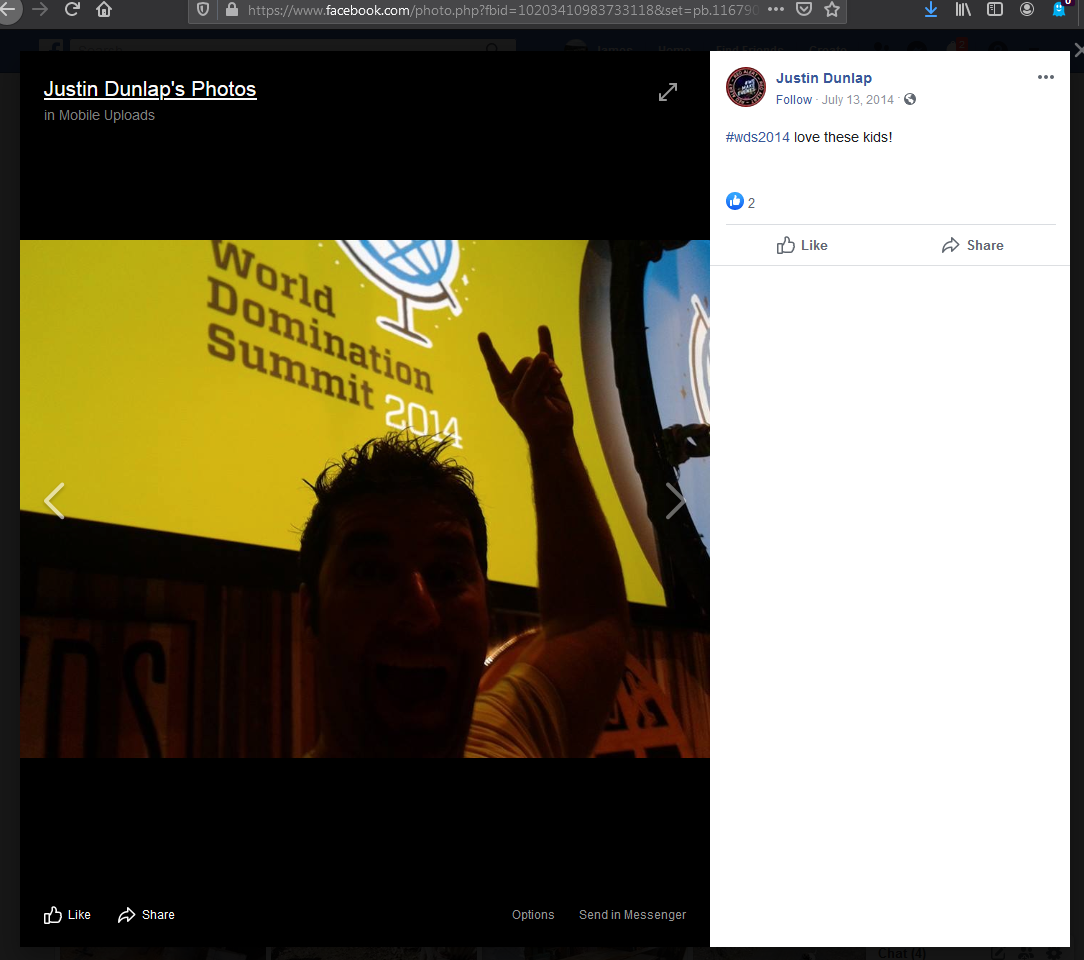Image resolution: width=1084 pixels, height=960 pixels.
Task: Share the photo below the image
Action: click(x=146, y=915)
